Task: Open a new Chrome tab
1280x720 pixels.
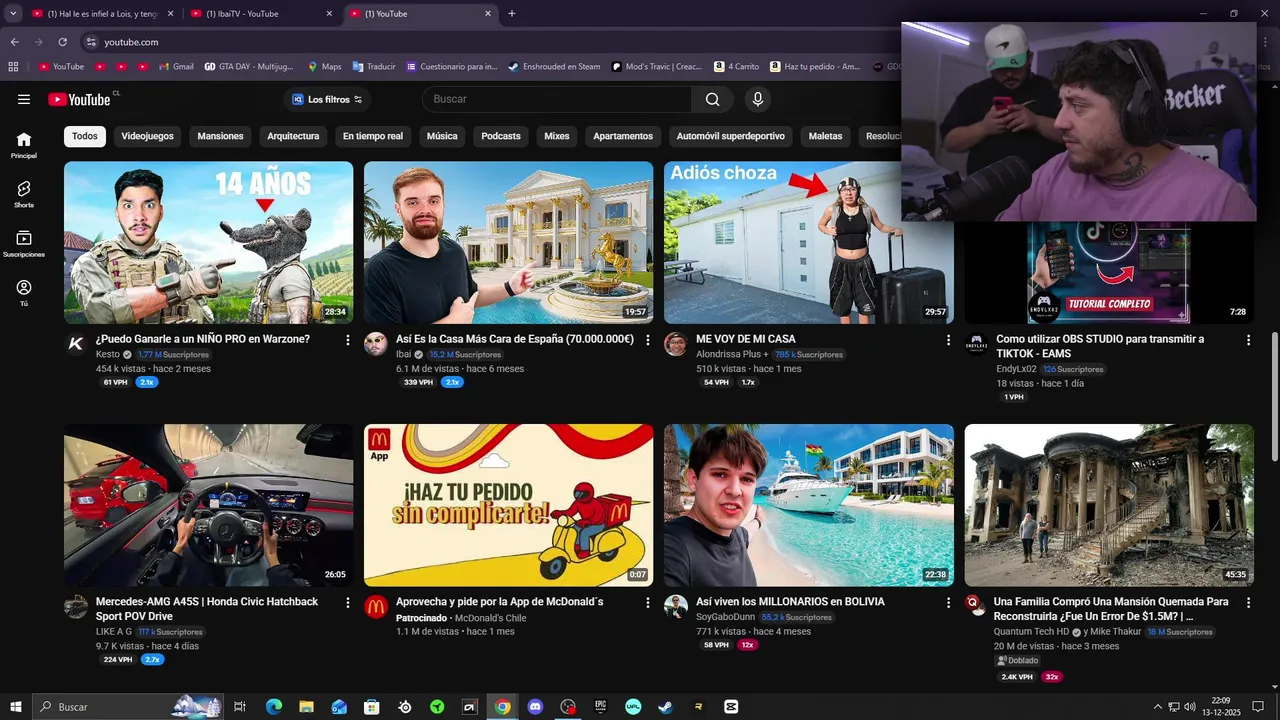Action: pos(512,14)
